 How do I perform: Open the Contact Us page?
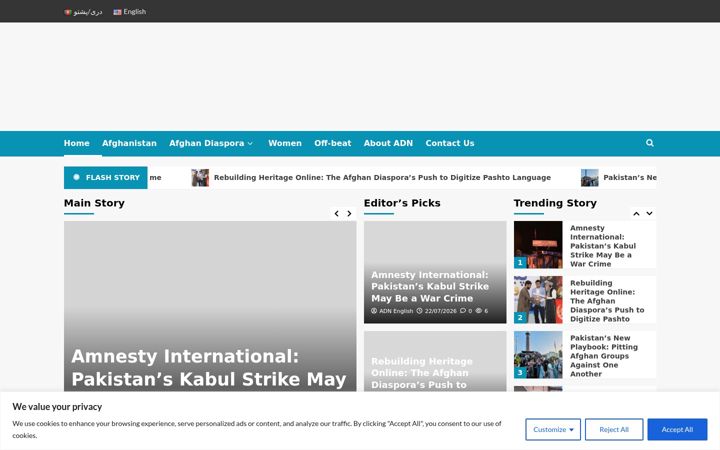pyautogui.click(x=450, y=143)
